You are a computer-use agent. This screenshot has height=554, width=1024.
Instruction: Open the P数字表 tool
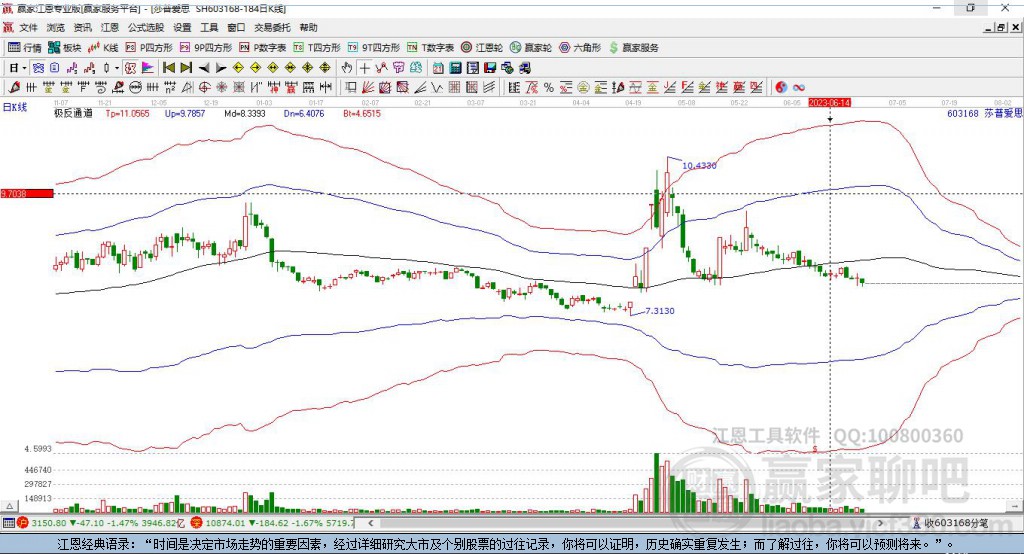[x=263, y=48]
